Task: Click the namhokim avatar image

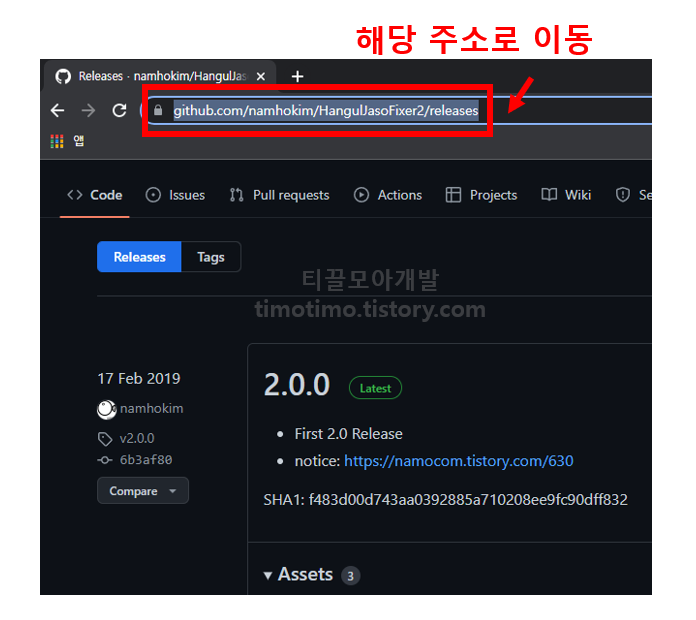Action: tap(107, 409)
